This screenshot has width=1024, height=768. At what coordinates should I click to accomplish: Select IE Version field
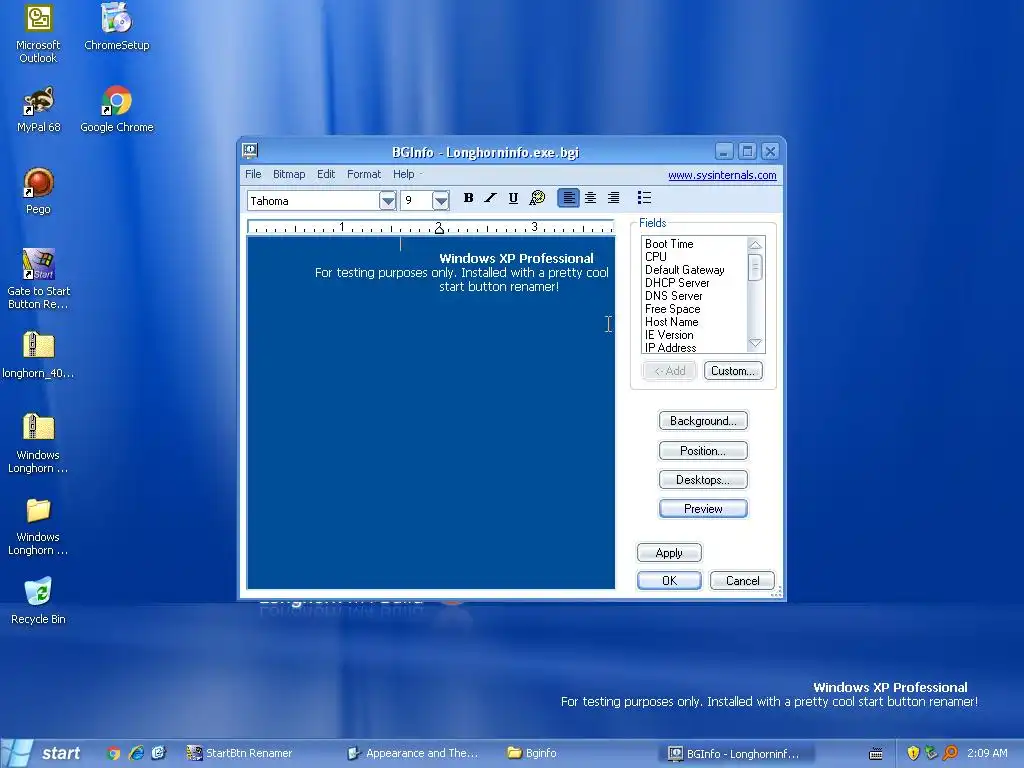tap(669, 335)
